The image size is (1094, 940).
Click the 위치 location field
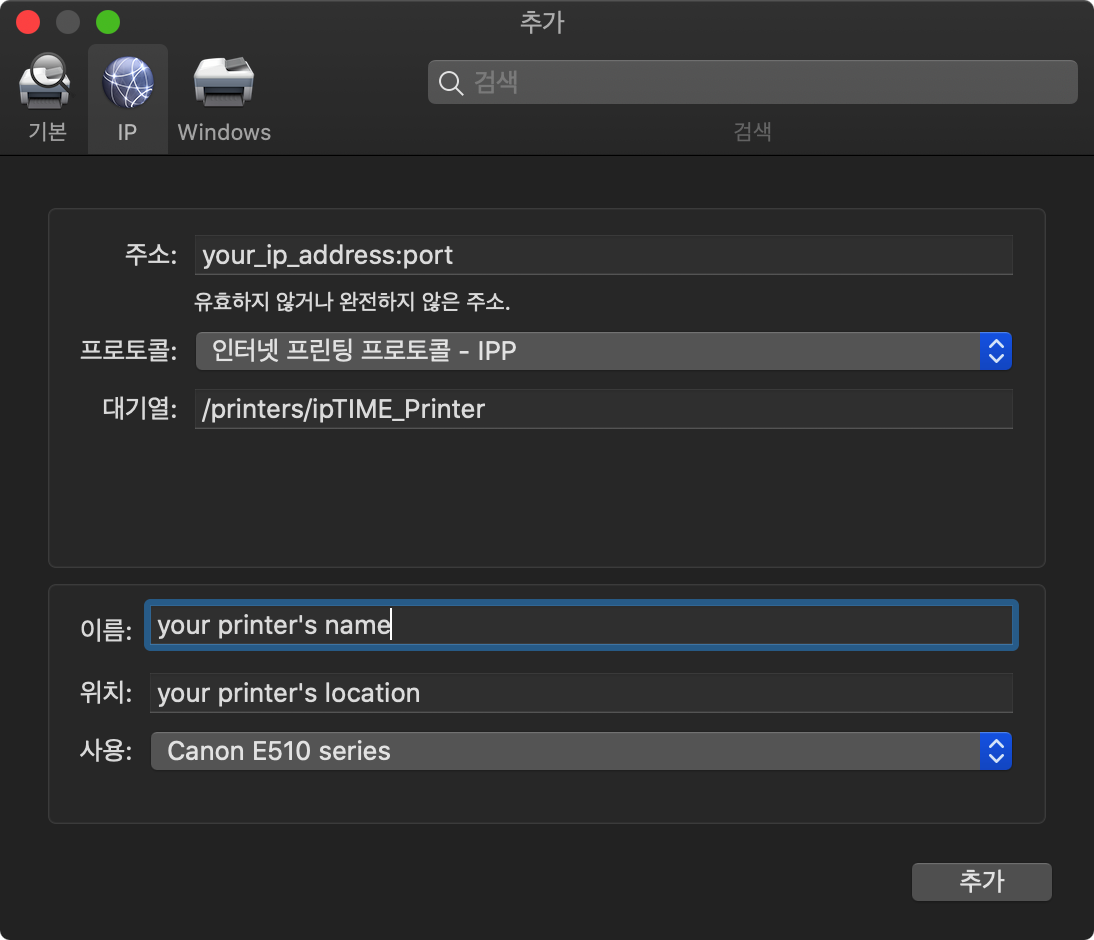[580, 692]
